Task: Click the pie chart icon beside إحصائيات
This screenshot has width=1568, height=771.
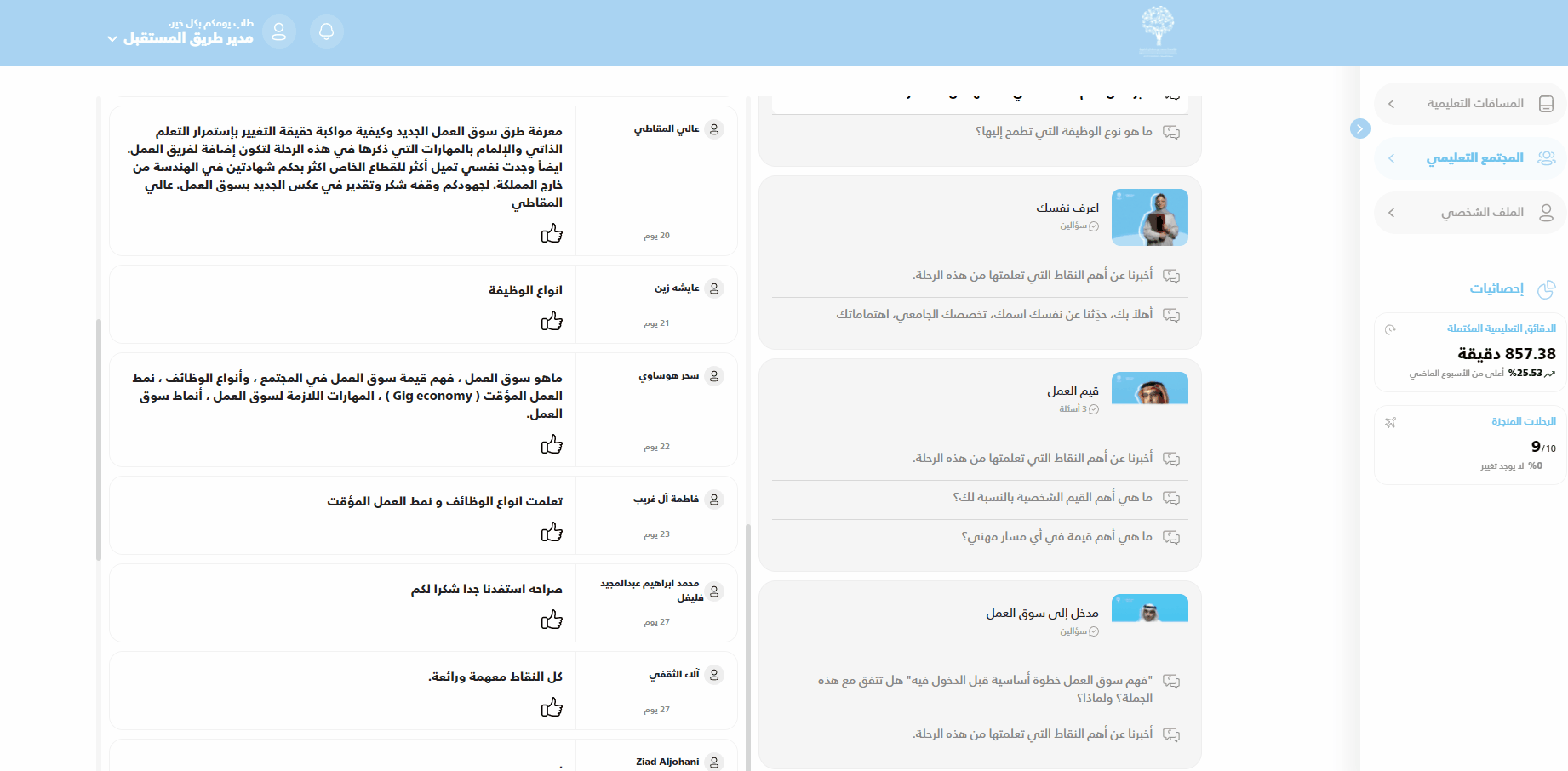Action: coord(1546,289)
